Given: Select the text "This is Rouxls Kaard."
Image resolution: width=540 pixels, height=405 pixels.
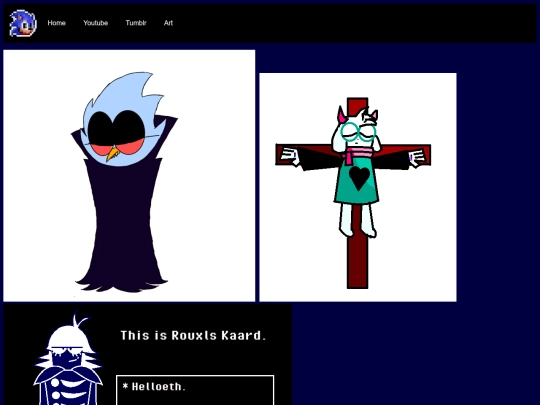Looking at the screenshot, I should pos(193,335).
